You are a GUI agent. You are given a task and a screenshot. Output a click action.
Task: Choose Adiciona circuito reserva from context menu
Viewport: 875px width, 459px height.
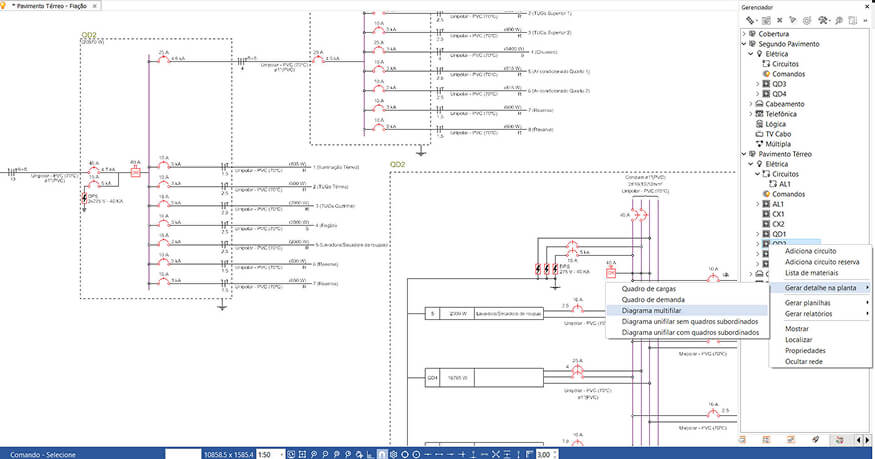(822, 262)
